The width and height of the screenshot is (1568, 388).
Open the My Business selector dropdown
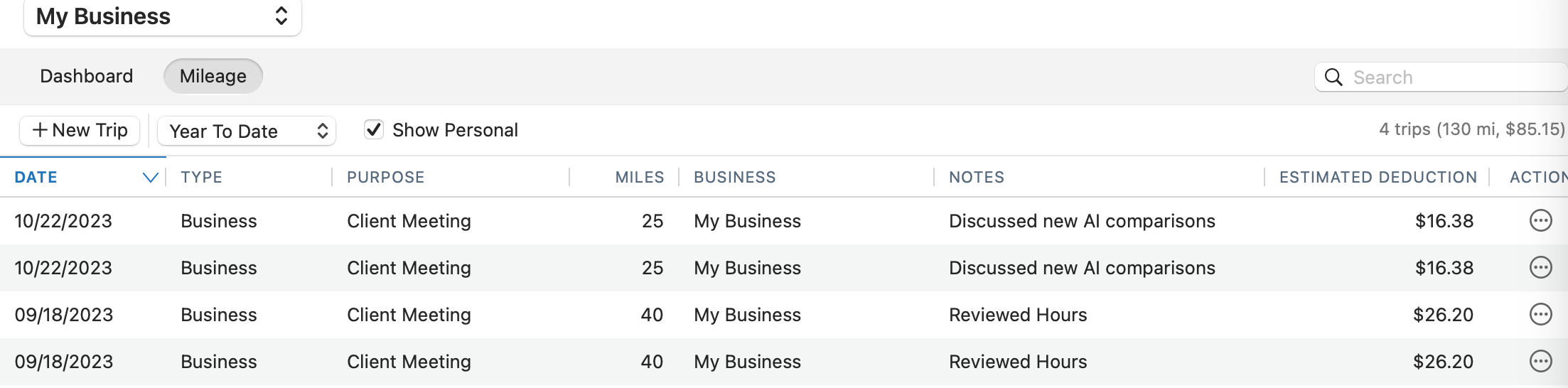(163, 16)
